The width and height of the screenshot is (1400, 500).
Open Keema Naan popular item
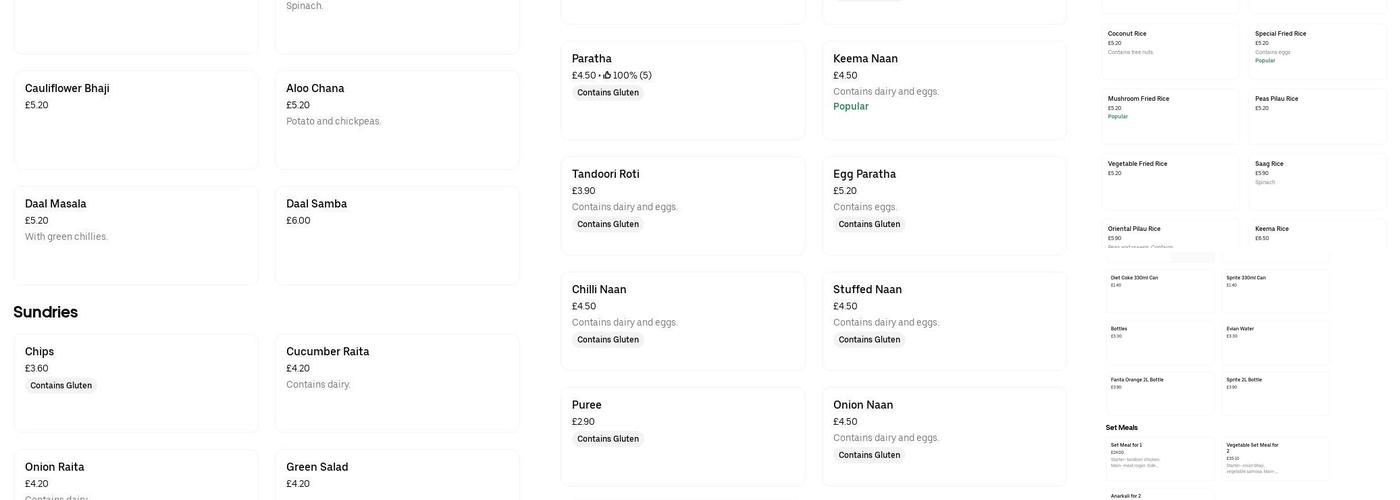click(x=943, y=90)
